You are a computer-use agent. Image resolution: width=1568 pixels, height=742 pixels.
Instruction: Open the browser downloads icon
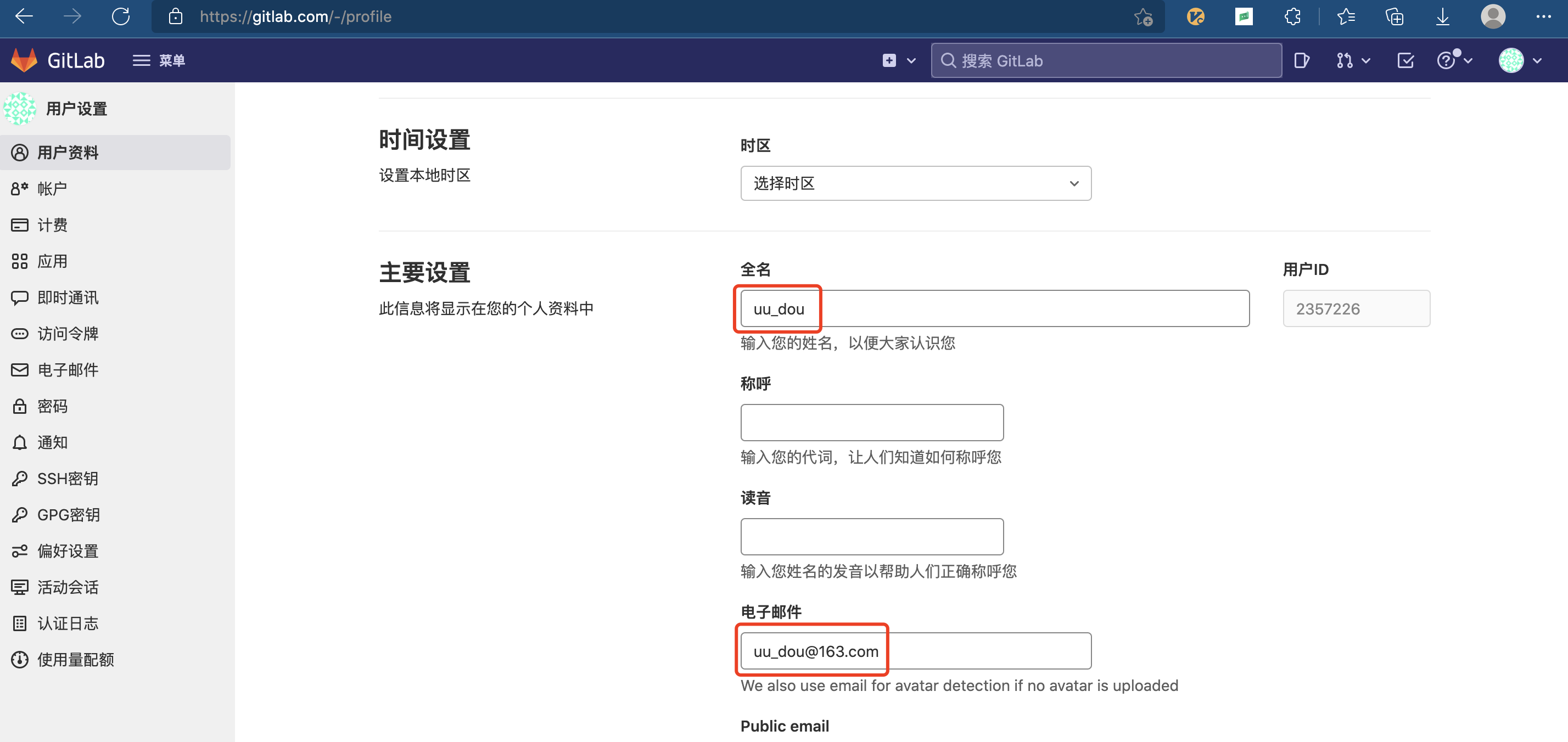[x=1443, y=16]
